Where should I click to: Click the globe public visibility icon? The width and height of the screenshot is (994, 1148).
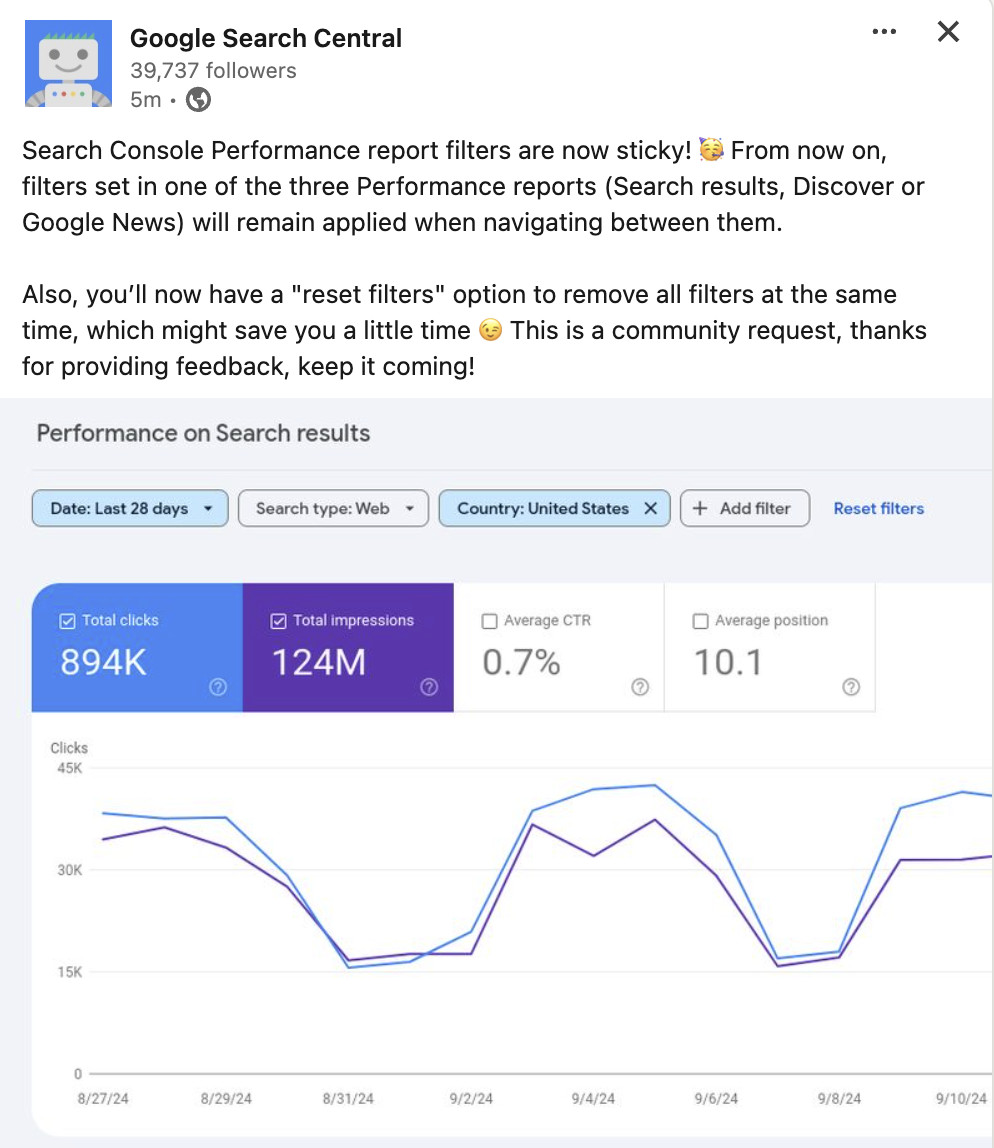point(197,99)
